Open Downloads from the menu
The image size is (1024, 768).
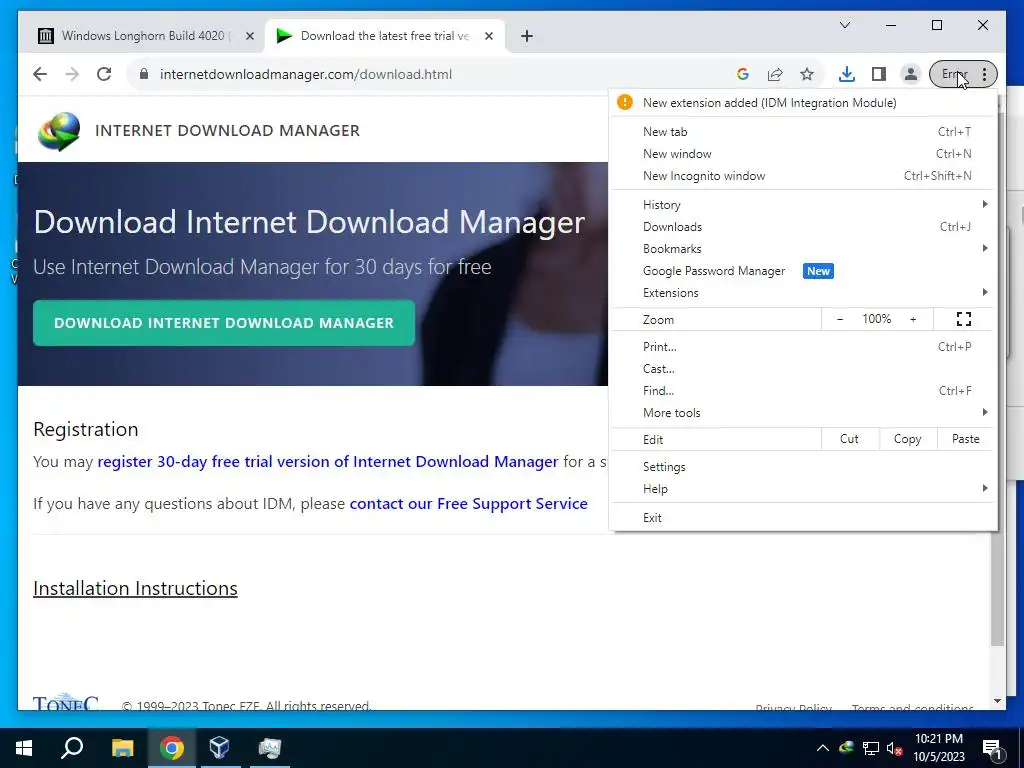tap(803, 227)
